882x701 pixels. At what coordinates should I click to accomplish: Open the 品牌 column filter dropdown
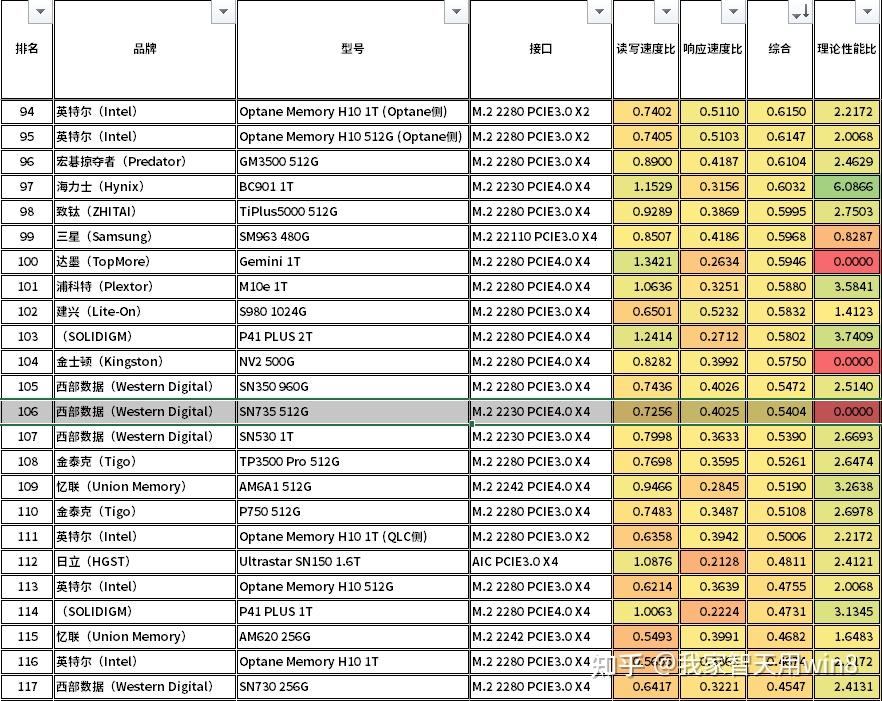point(223,11)
